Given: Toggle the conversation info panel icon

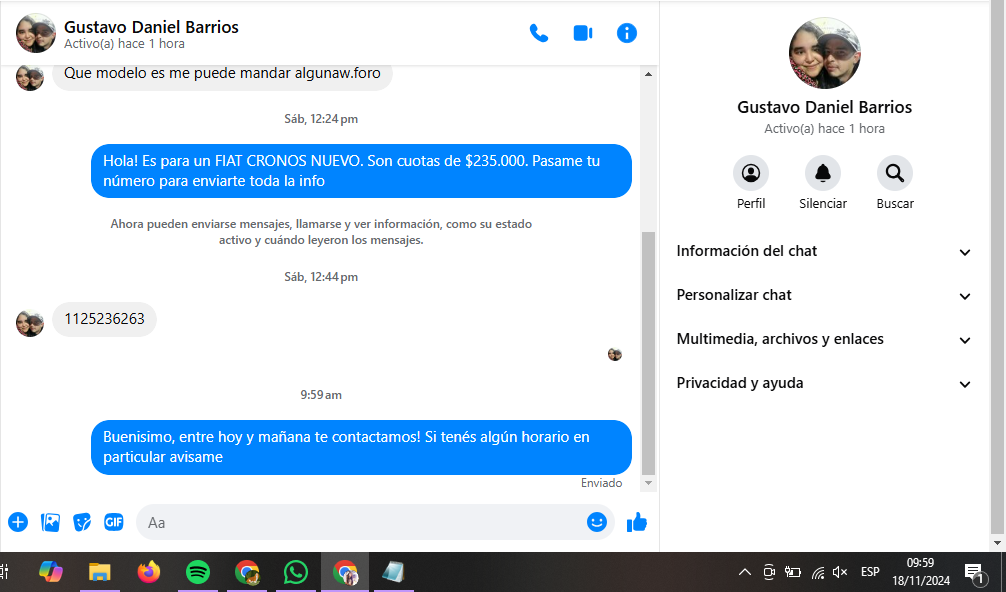Looking at the screenshot, I should pos(627,33).
